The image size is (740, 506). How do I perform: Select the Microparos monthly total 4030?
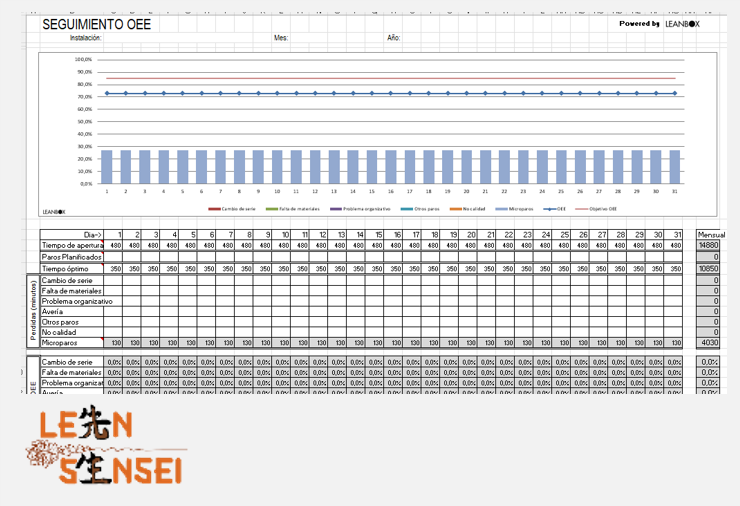pyautogui.click(x=709, y=343)
